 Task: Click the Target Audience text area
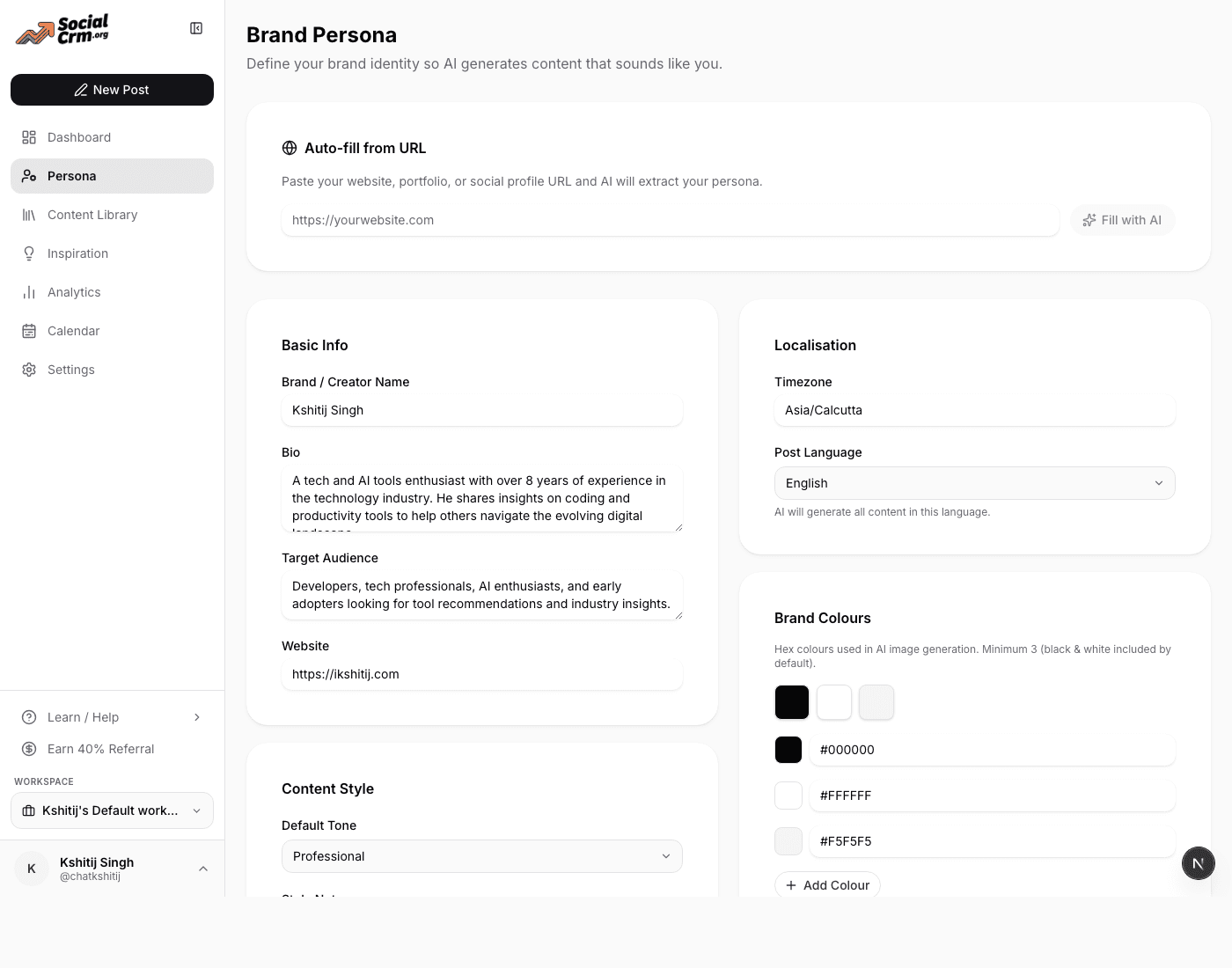point(482,596)
